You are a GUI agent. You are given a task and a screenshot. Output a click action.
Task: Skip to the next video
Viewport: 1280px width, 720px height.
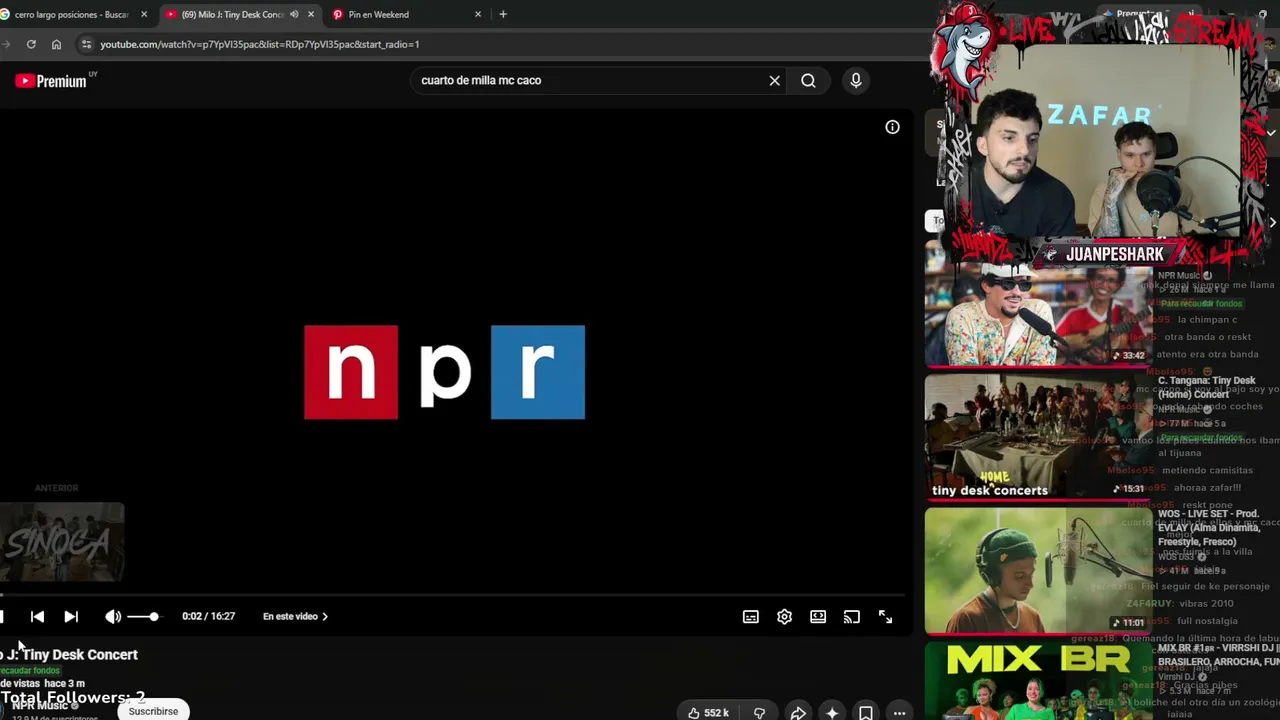tap(71, 617)
